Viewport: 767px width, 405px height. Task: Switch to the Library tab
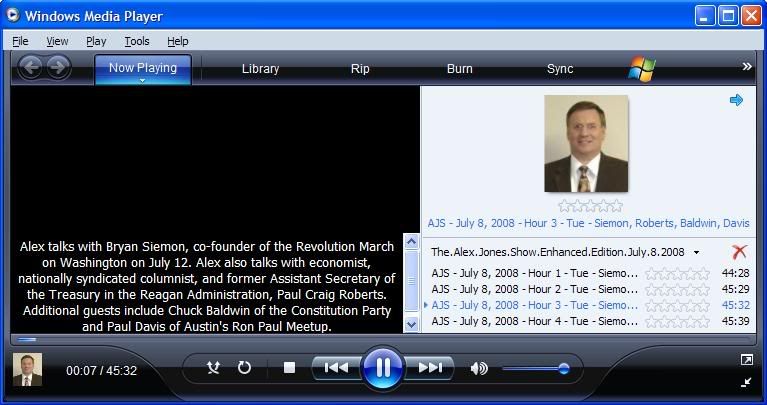[260, 69]
